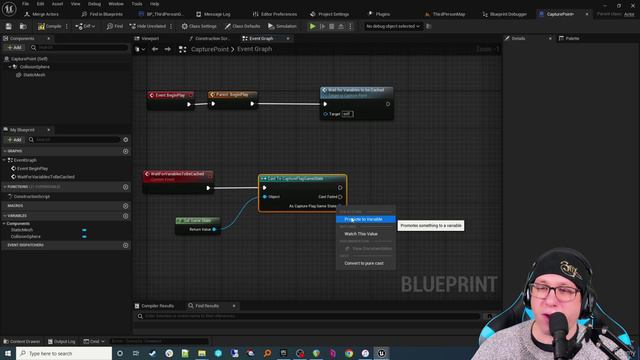Image resolution: width=640 pixels, height=360 pixels.
Task: Add a new macro with plus icon
Action: coord(126,206)
